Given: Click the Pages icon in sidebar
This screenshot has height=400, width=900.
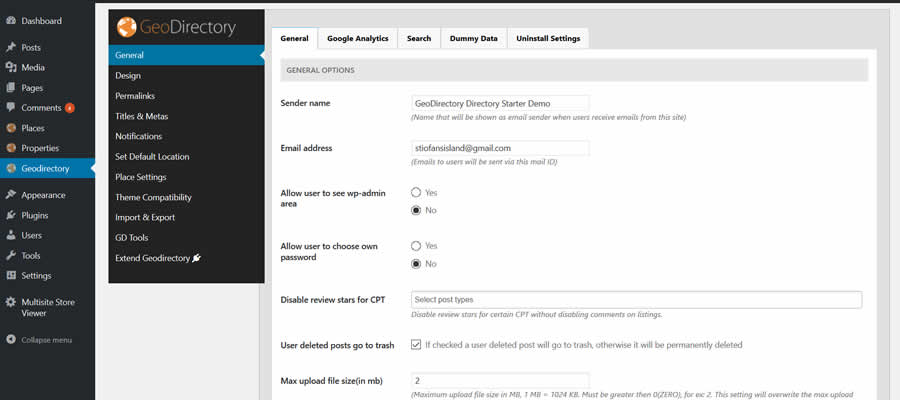Looking at the screenshot, I should coord(10,88).
